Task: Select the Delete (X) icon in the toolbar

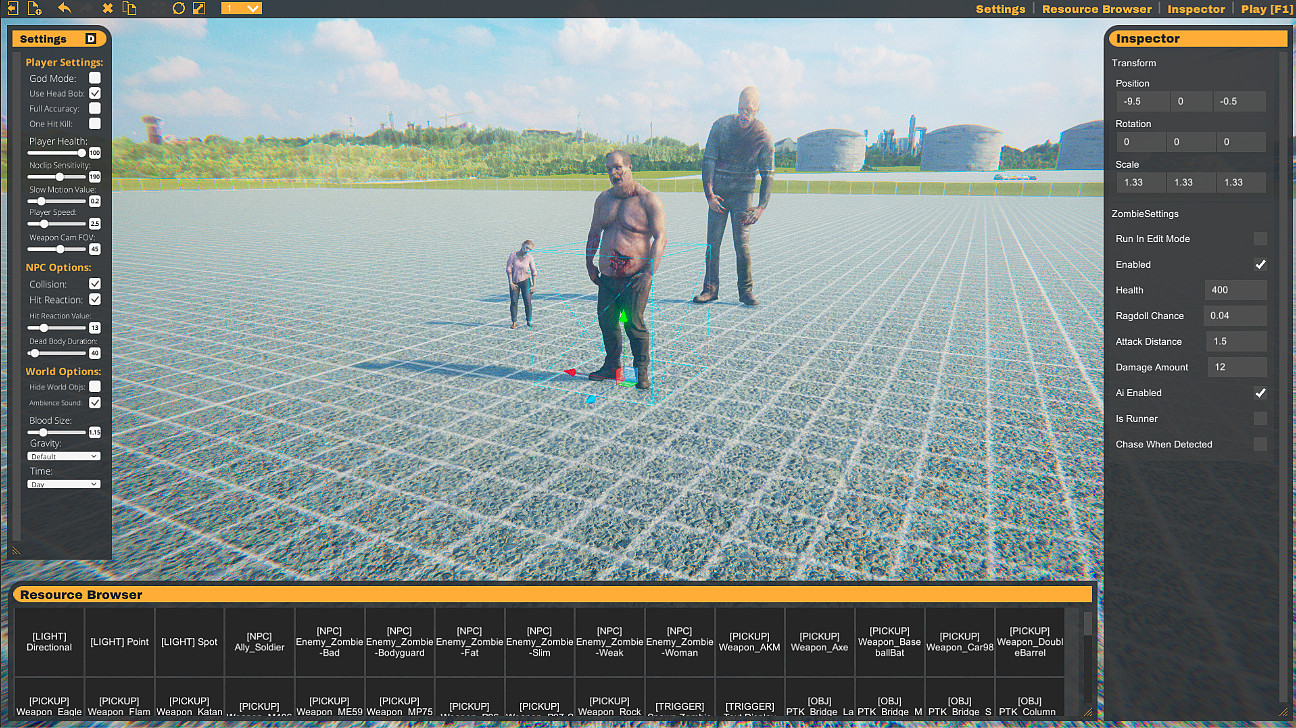Action: (x=107, y=8)
